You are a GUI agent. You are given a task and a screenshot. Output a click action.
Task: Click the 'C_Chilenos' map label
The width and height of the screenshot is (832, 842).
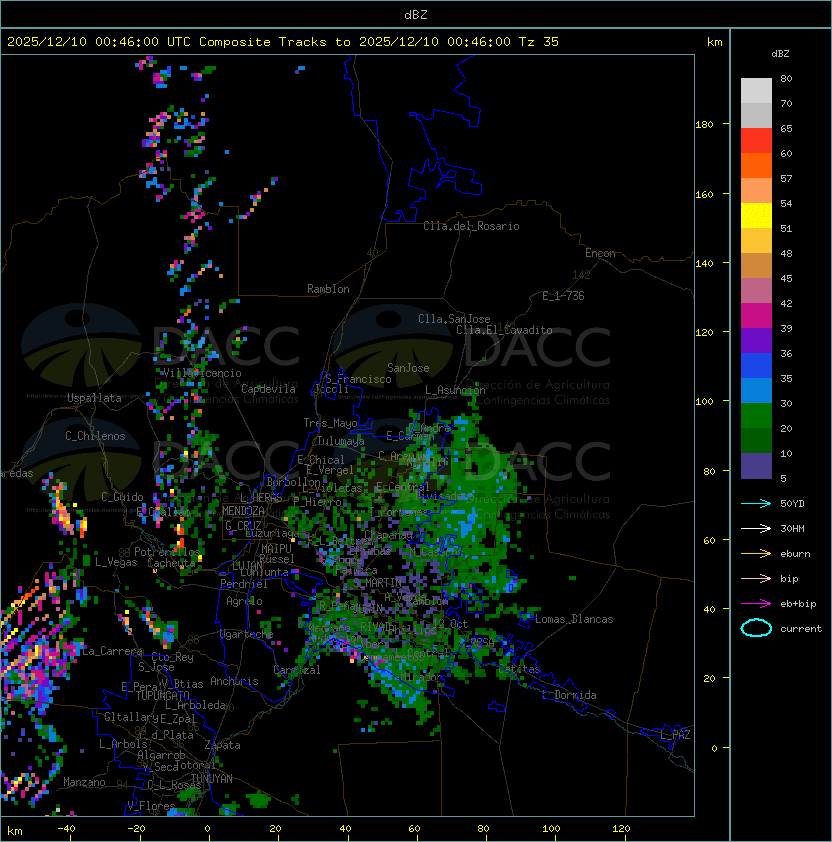(95, 436)
